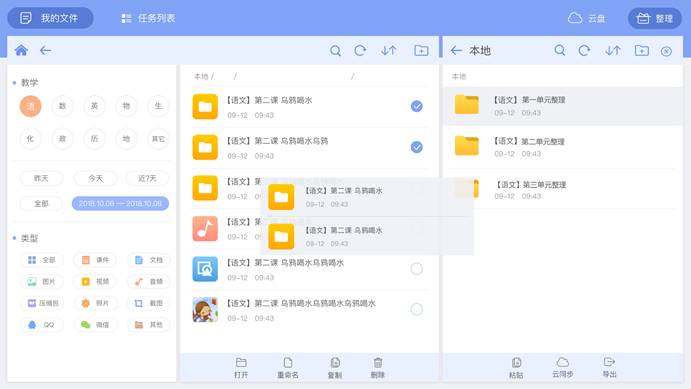This screenshot has height=389, width=691.
Task: Switch to 任务列表 tab
Action: (148, 18)
